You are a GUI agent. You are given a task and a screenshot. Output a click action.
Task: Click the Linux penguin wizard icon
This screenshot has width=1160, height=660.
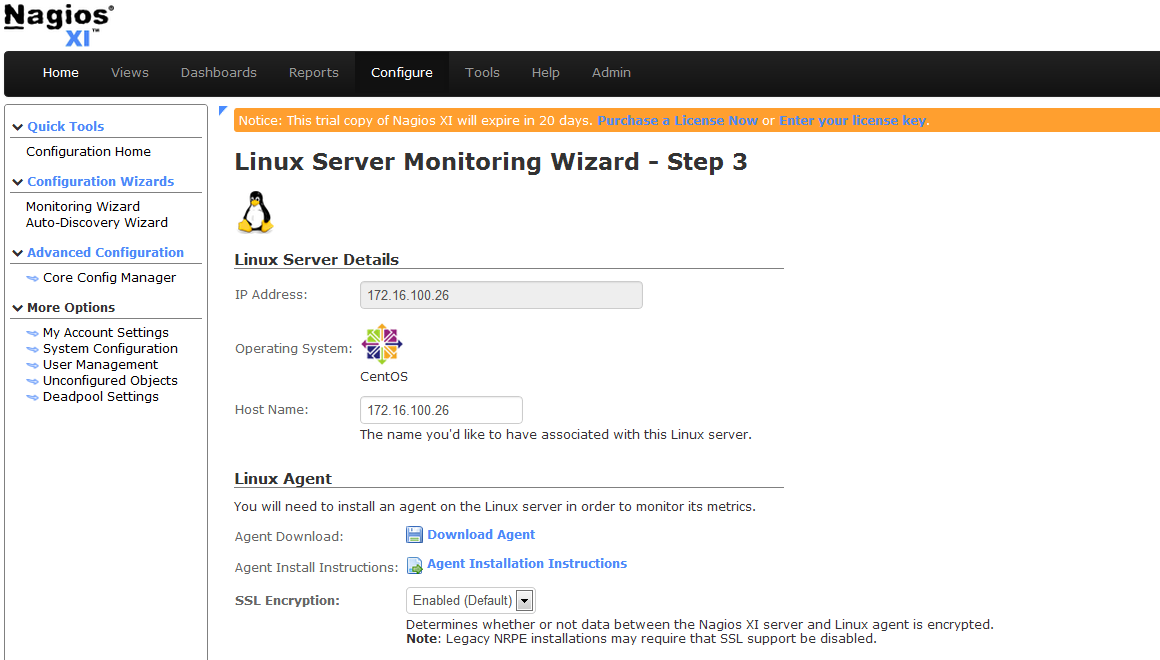[x=256, y=212]
